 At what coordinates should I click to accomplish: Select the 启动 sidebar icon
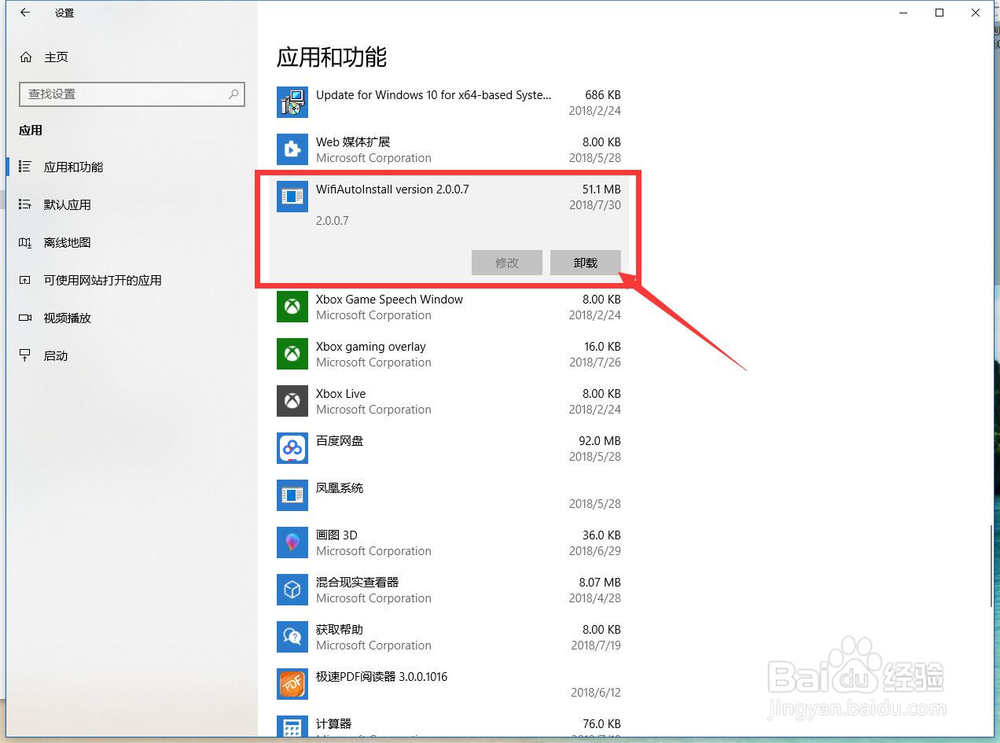tap(25, 355)
